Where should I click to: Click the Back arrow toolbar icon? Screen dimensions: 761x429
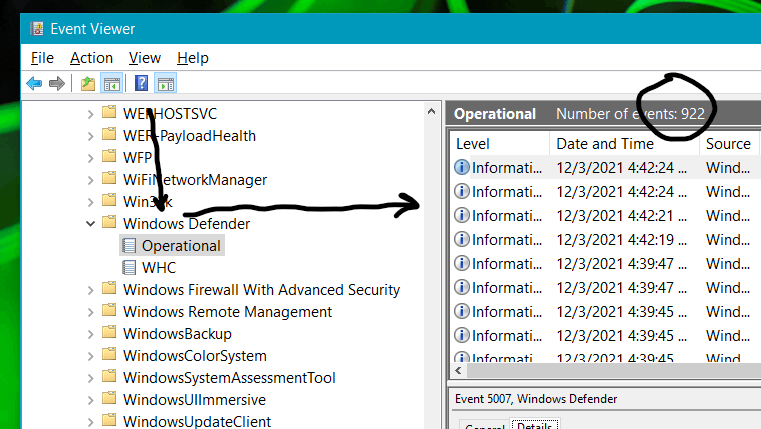pos(34,83)
